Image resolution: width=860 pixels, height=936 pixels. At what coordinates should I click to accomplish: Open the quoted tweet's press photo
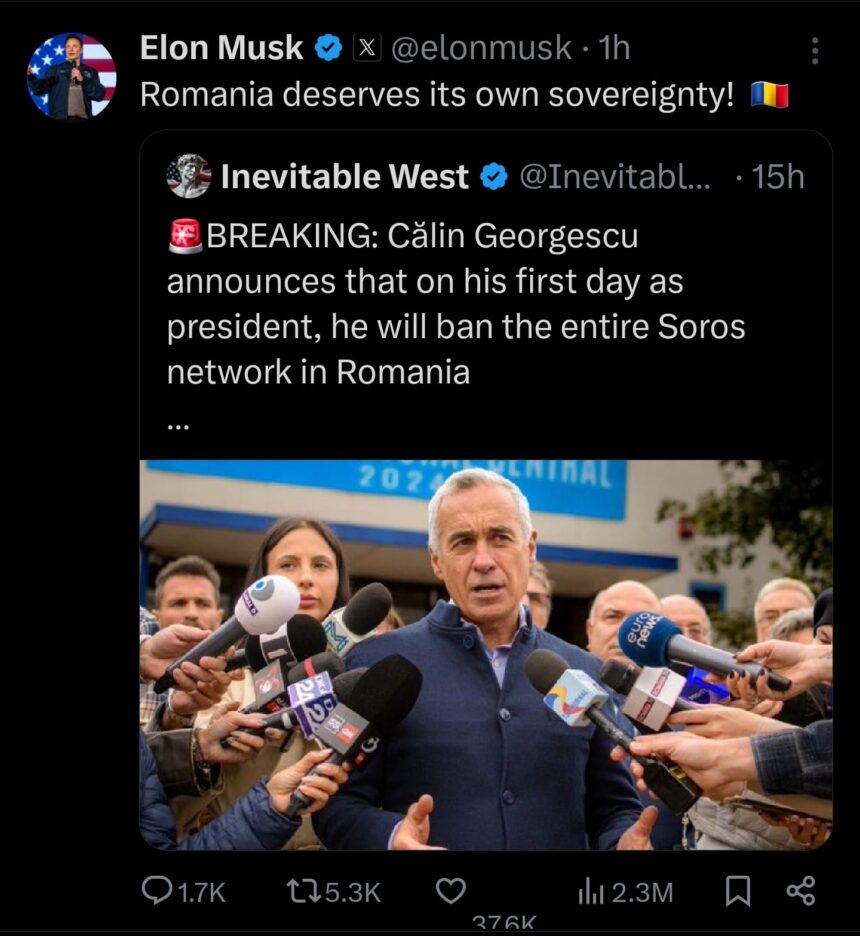point(486,654)
